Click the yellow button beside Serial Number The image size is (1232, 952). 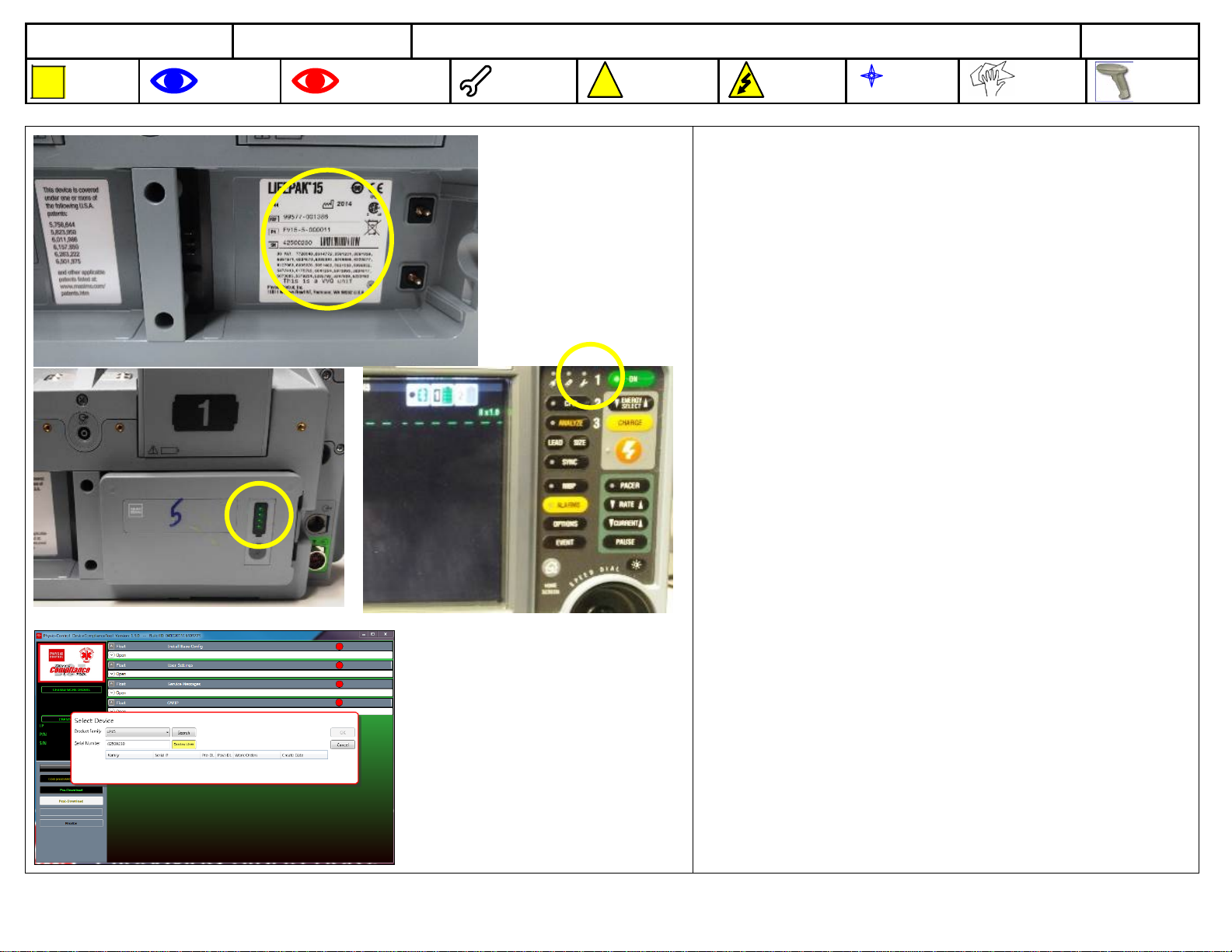tap(184, 744)
